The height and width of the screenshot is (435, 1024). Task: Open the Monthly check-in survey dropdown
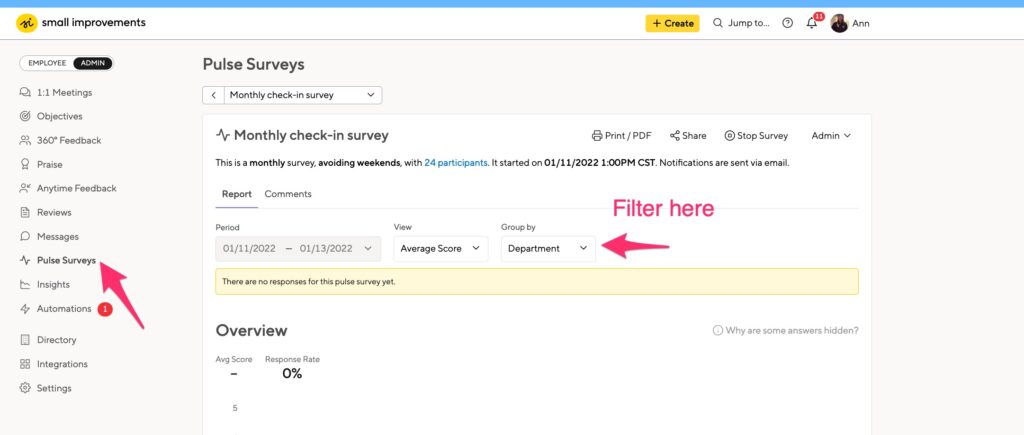coord(303,95)
